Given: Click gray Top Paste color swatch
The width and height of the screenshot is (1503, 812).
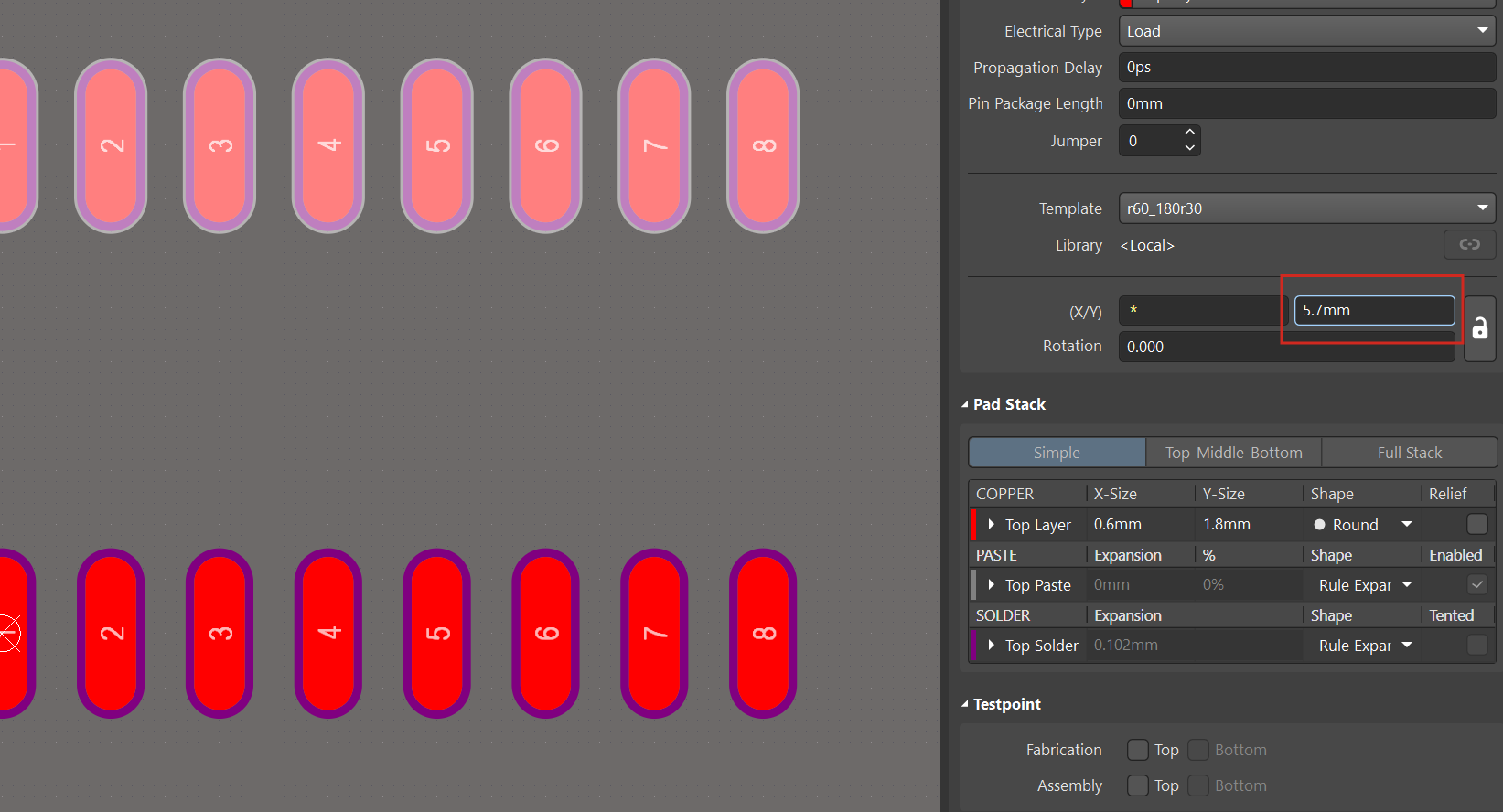Looking at the screenshot, I should [973, 584].
